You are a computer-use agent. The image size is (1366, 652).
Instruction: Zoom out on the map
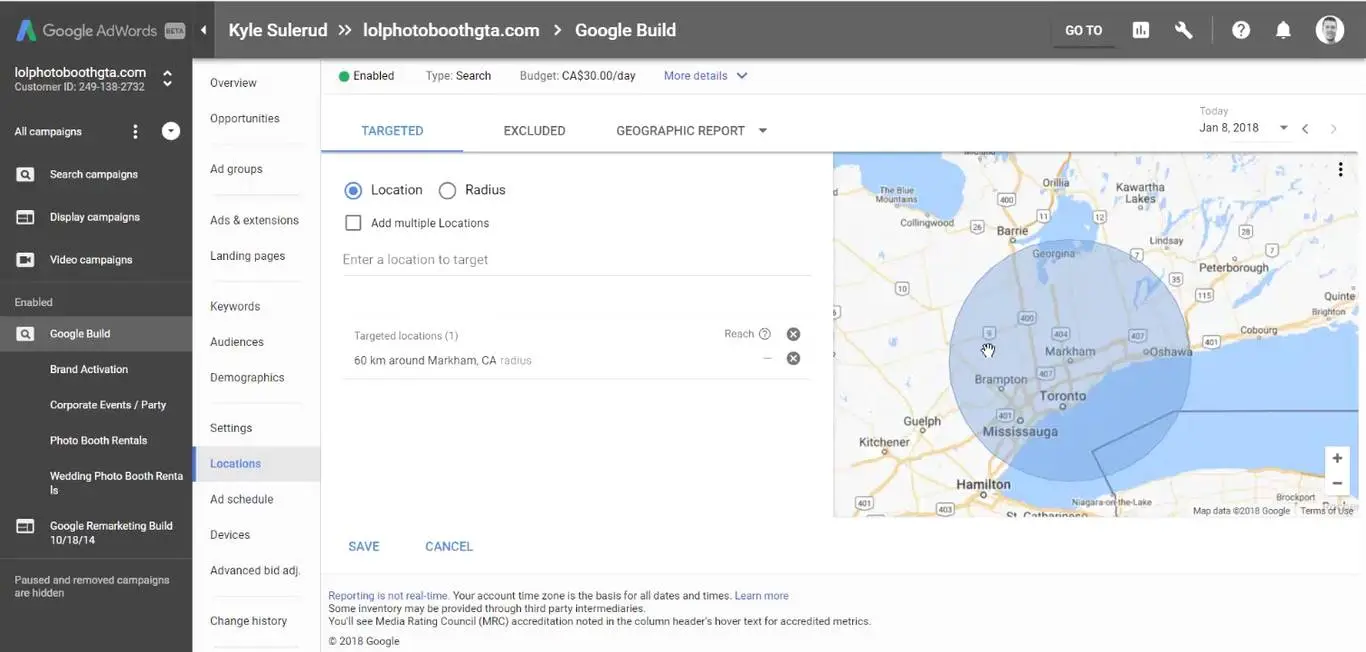coord(1337,483)
